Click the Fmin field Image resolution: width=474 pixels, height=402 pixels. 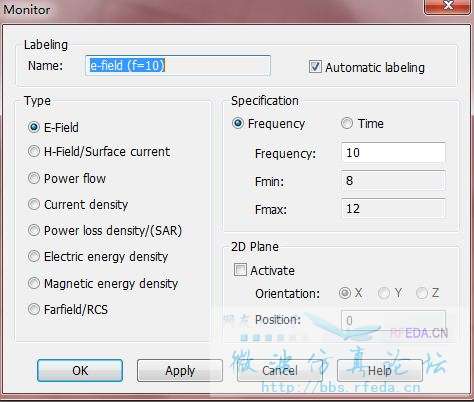[x=393, y=181]
